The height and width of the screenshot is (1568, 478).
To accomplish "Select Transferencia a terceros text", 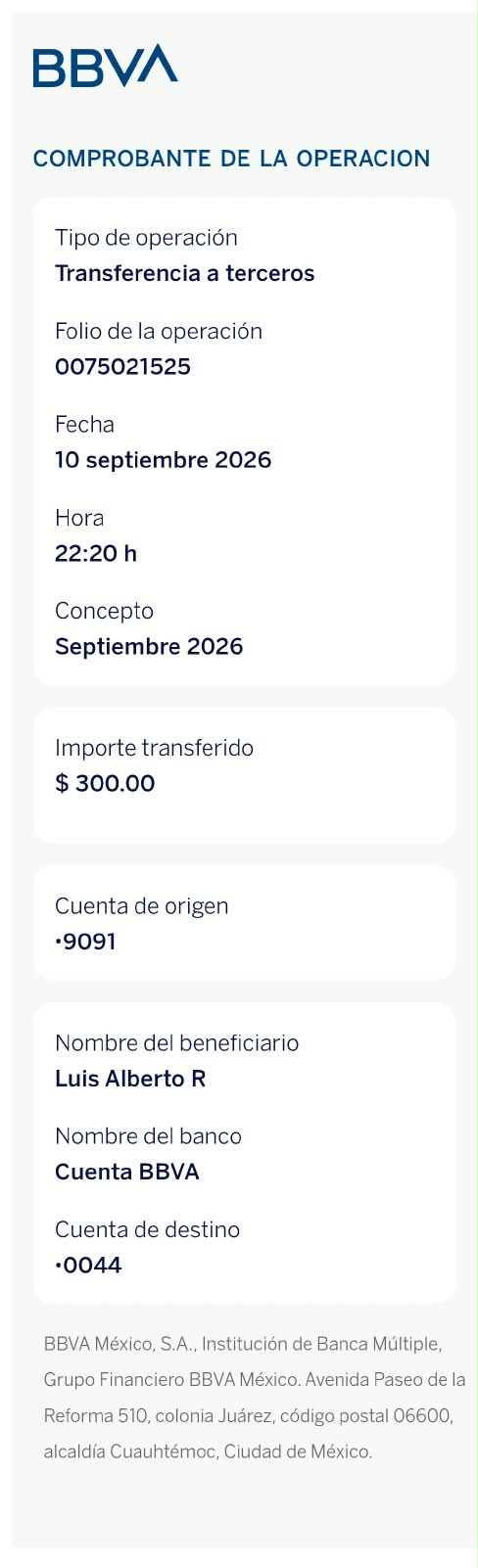I will [x=185, y=273].
